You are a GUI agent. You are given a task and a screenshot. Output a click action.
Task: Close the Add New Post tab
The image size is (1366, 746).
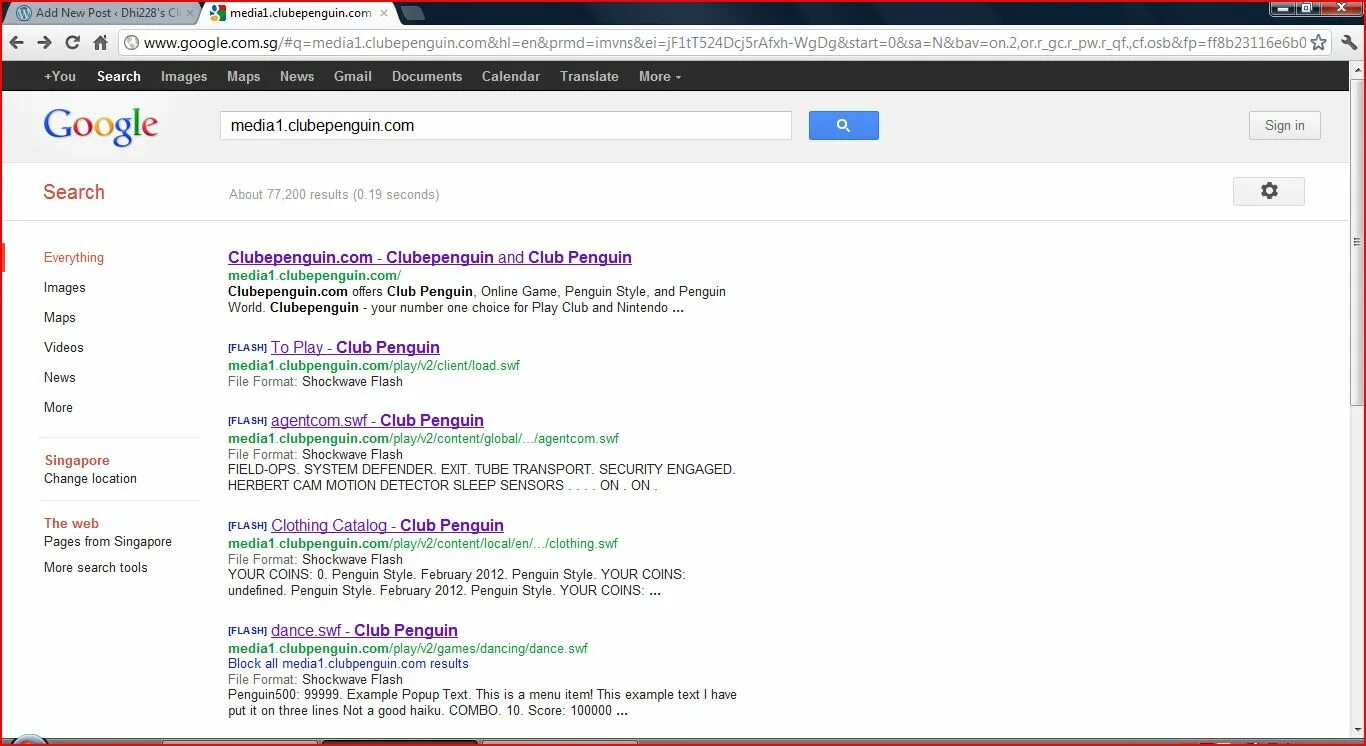(190, 13)
